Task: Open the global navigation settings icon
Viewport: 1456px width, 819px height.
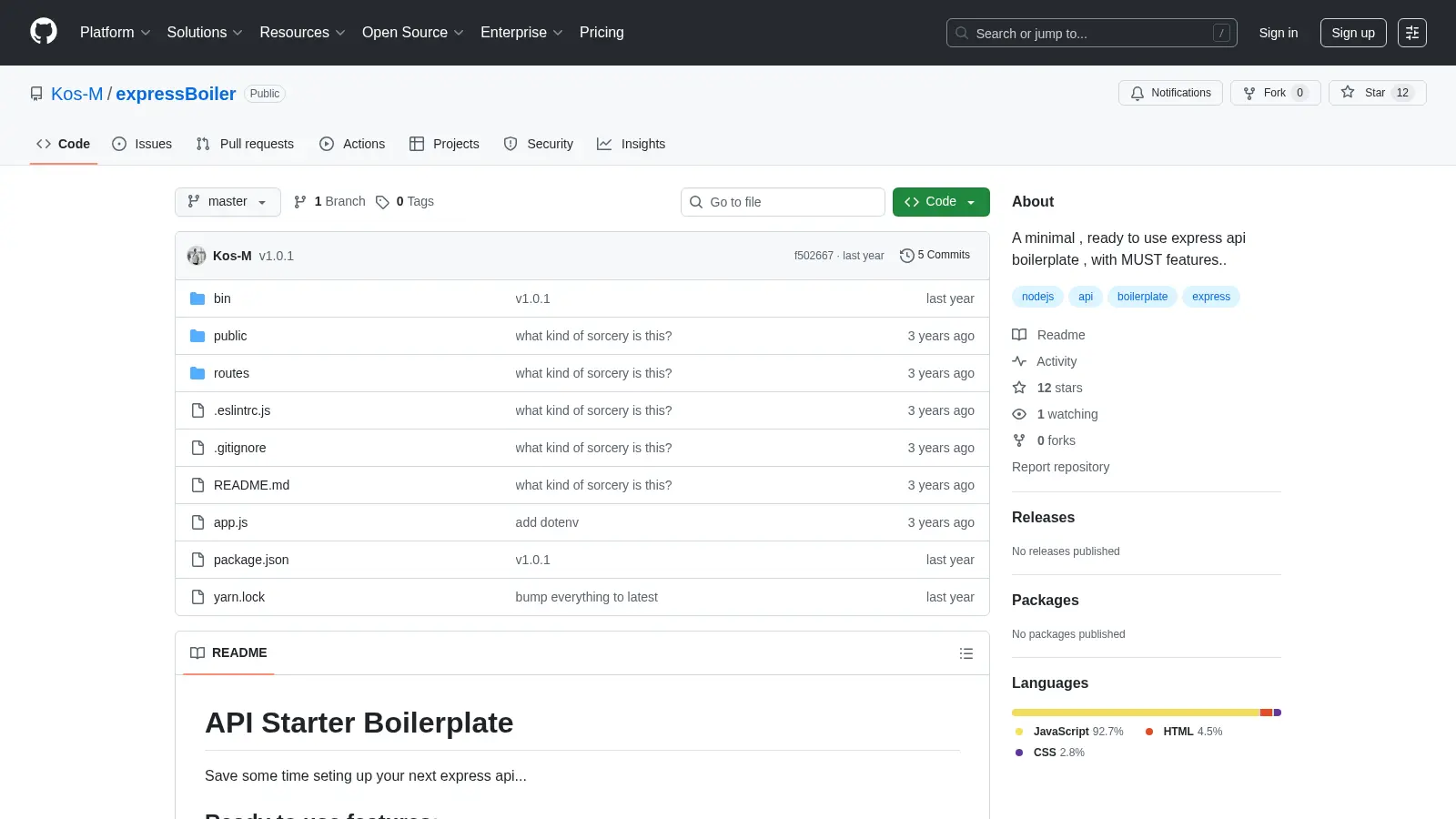Action: tap(1412, 33)
